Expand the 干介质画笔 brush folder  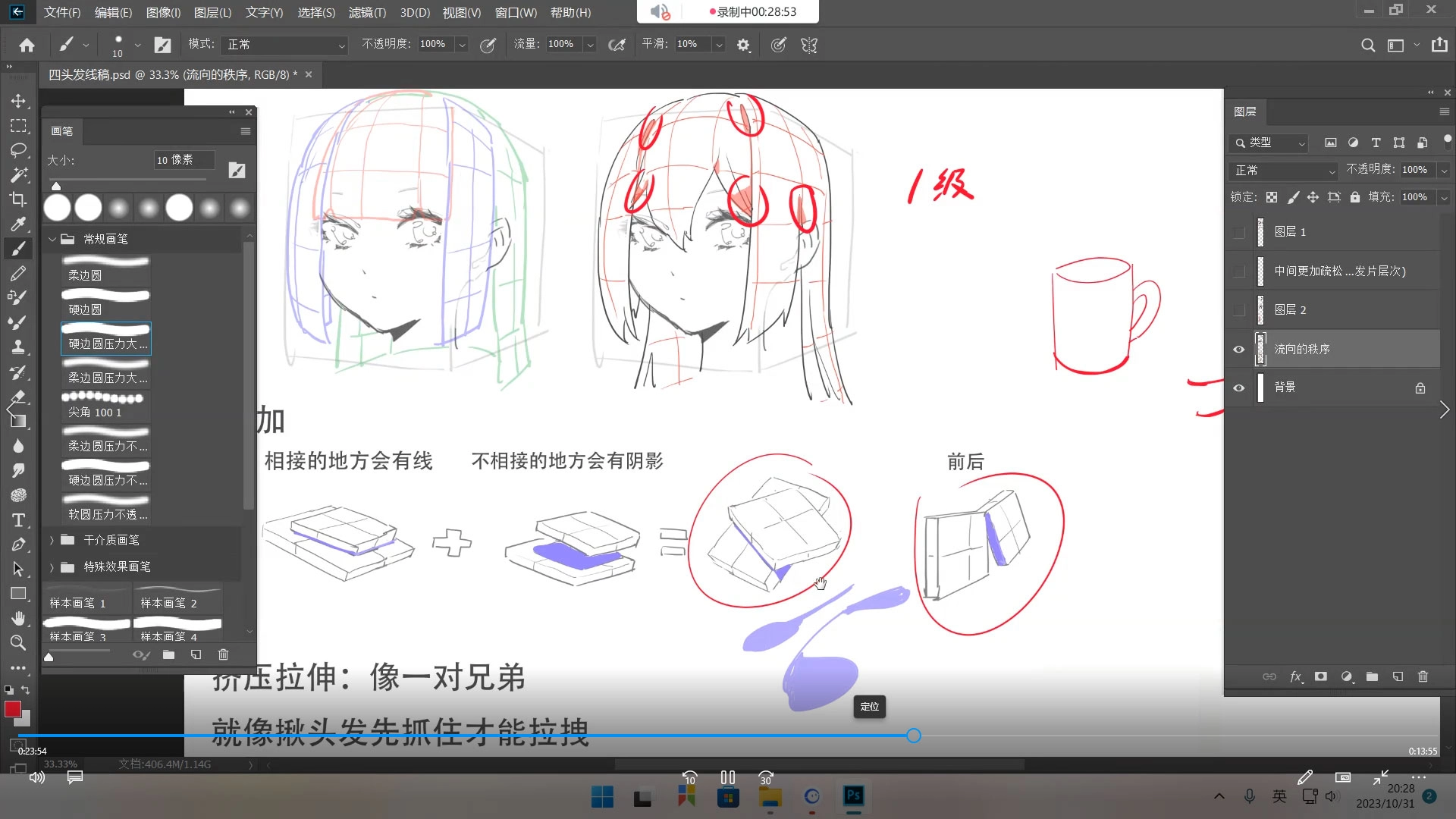(52, 540)
